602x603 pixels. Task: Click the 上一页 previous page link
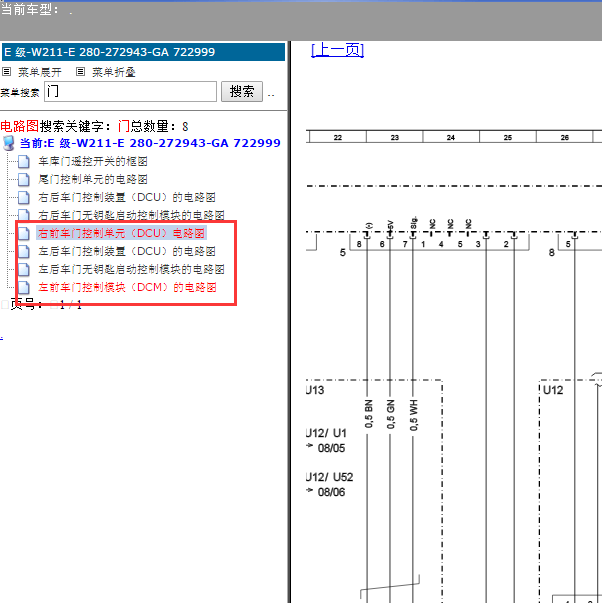pyautogui.click(x=337, y=50)
